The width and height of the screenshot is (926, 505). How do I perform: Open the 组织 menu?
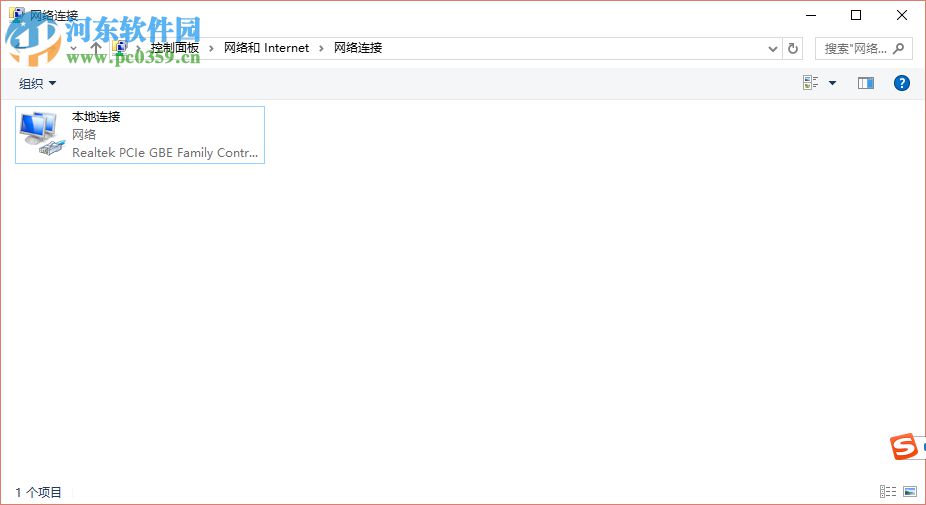[37, 84]
